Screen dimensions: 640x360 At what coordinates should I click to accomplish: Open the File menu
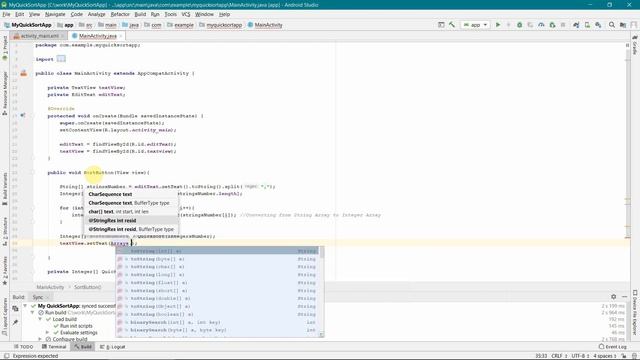(6, 14)
